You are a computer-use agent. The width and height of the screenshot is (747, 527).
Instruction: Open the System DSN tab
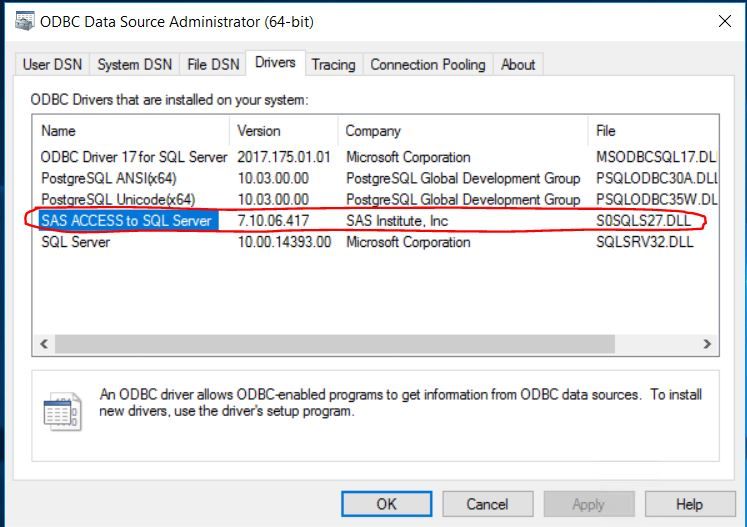coord(134,65)
